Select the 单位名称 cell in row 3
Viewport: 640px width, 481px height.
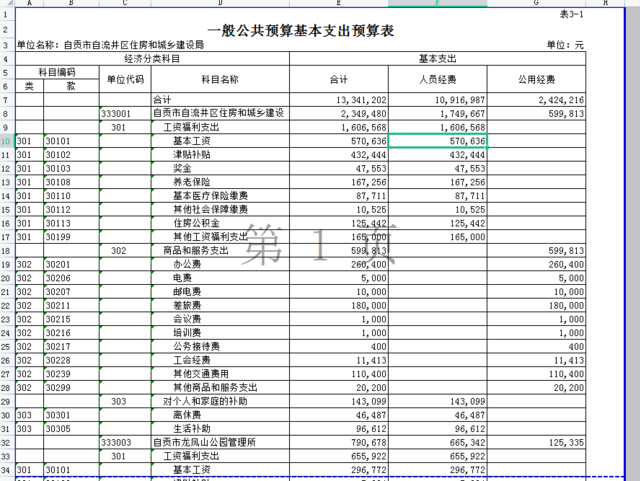(110, 46)
